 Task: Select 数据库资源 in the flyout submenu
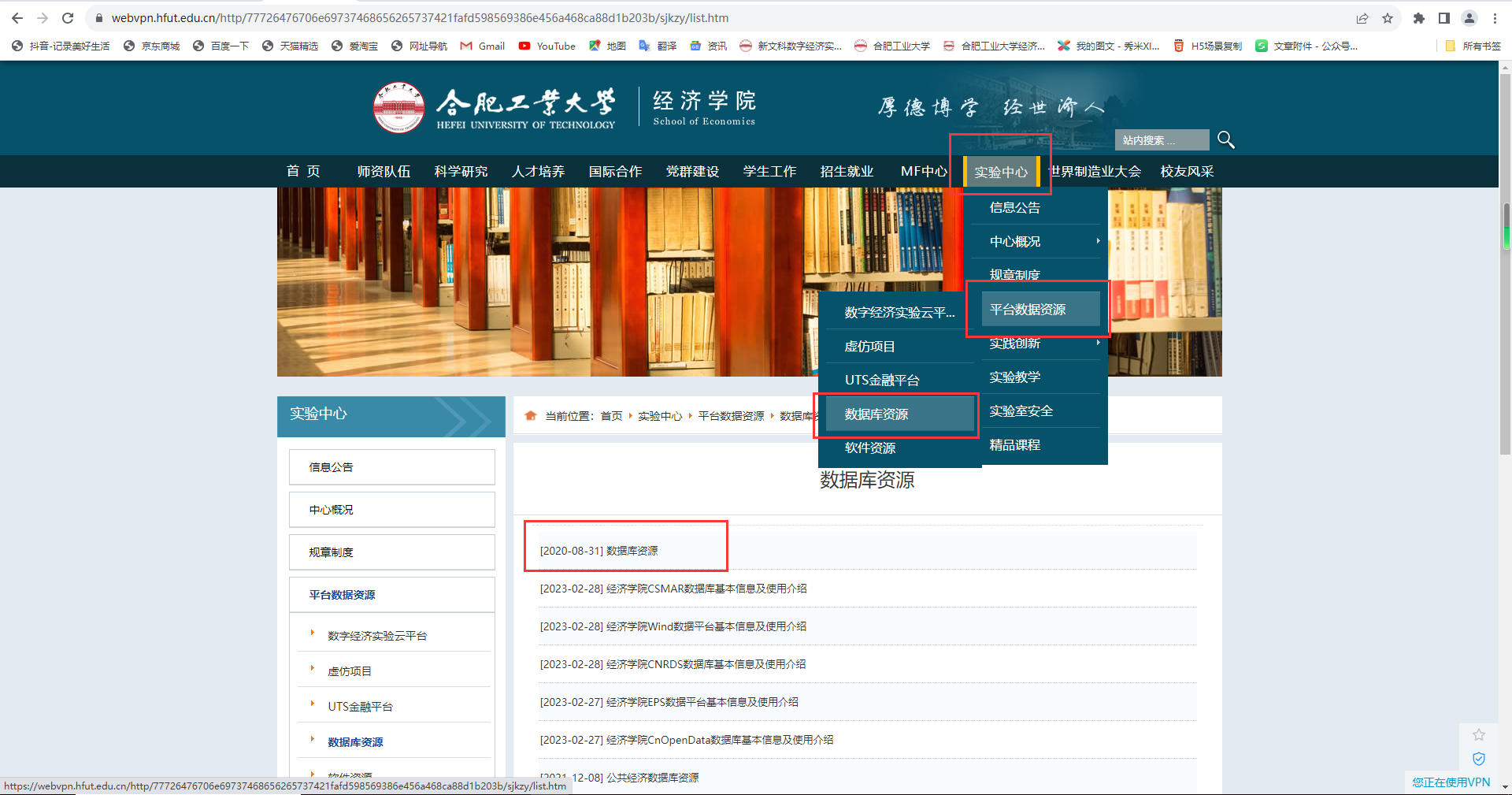(x=876, y=414)
